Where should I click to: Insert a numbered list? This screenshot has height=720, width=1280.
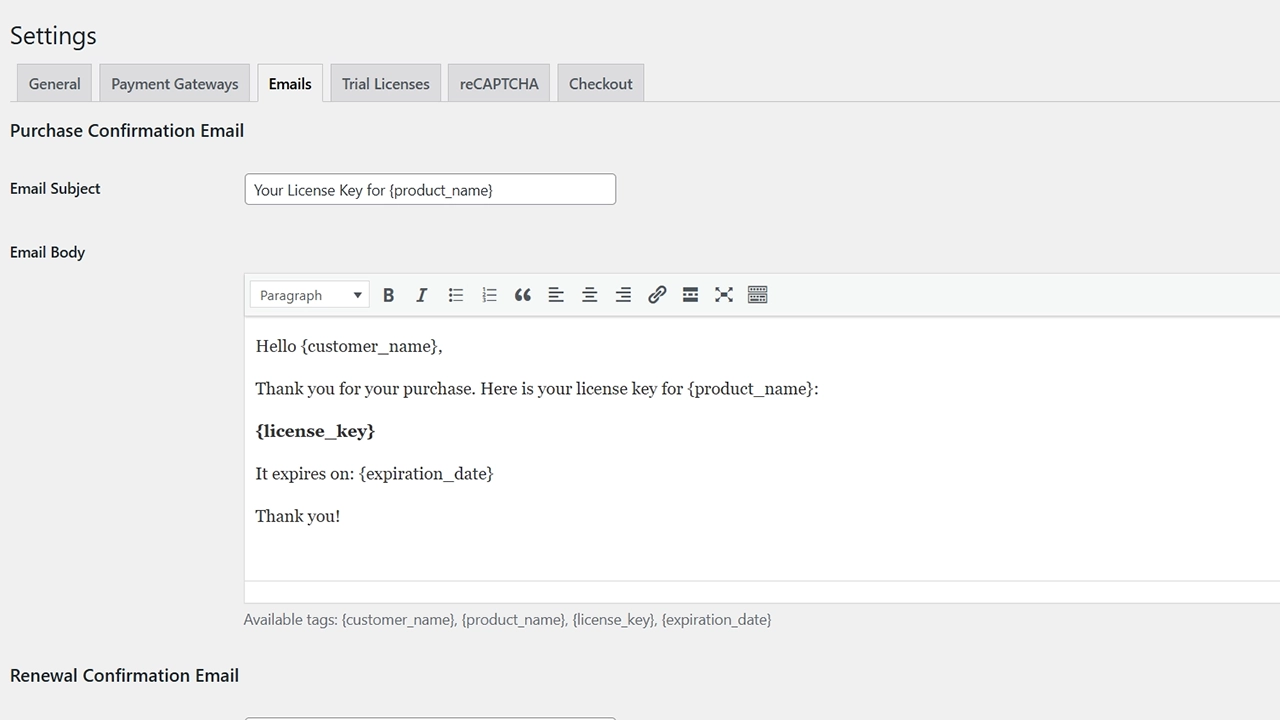coord(489,295)
